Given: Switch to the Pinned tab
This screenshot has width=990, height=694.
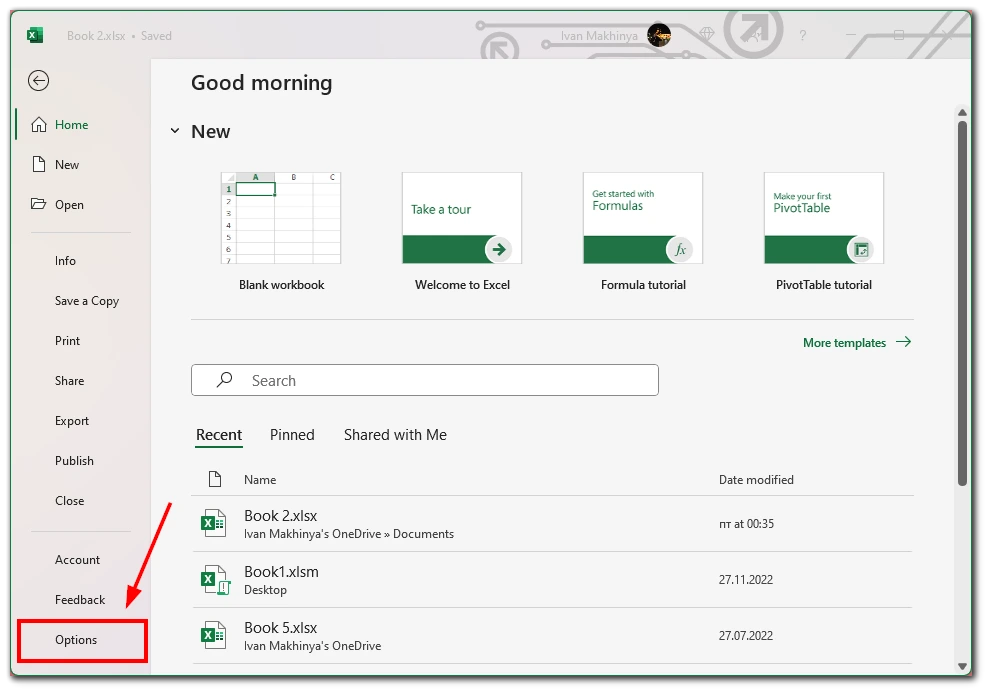Looking at the screenshot, I should click(x=292, y=435).
